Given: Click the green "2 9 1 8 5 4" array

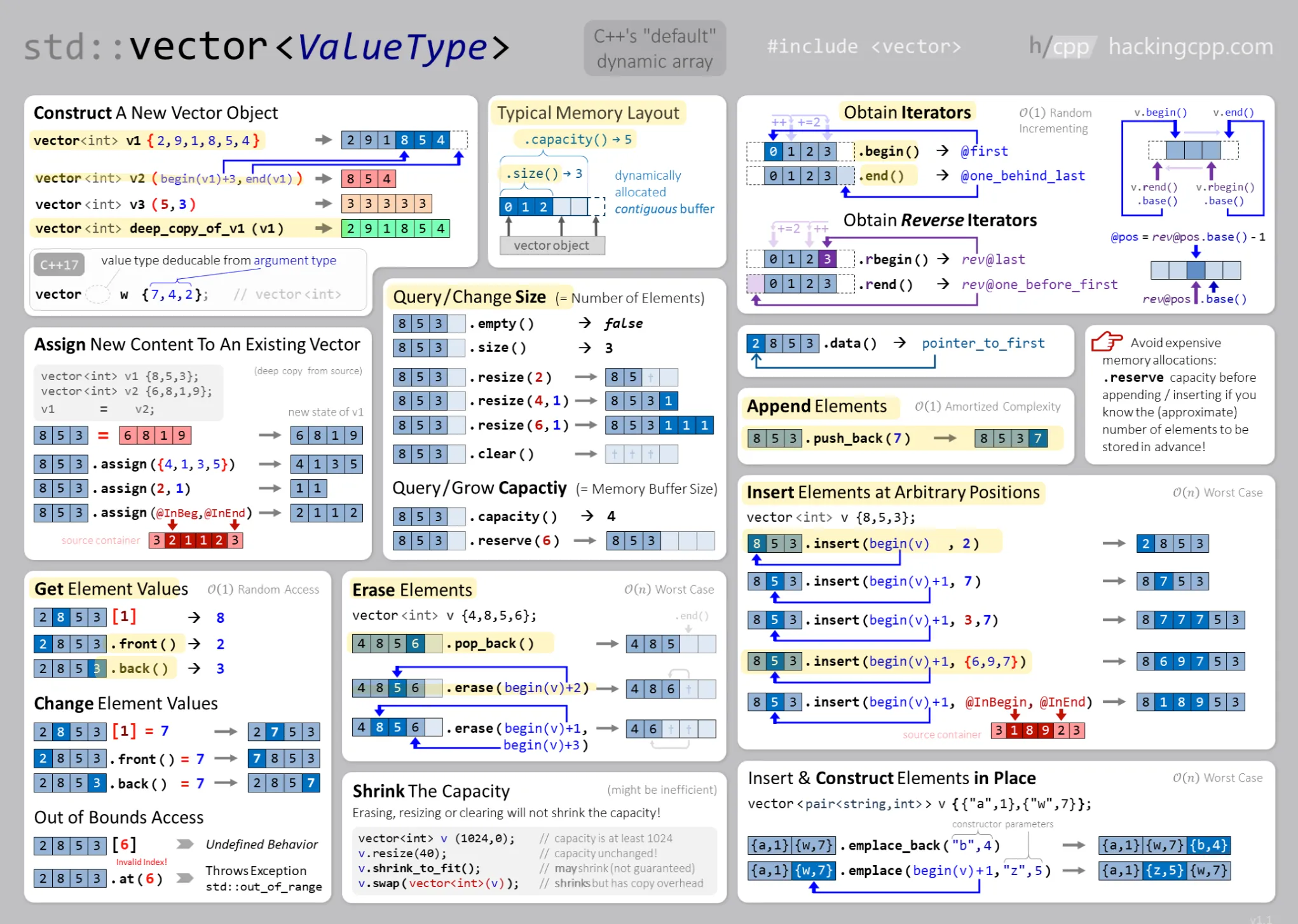Looking at the screenshot, I should pos(395,228).
